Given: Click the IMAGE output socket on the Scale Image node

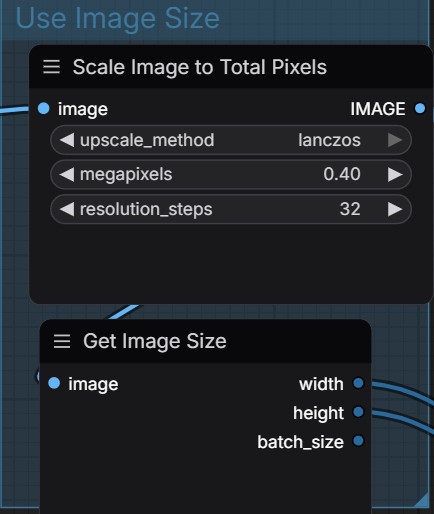Looking at the screenshot, I should click(x=420, y=108).
